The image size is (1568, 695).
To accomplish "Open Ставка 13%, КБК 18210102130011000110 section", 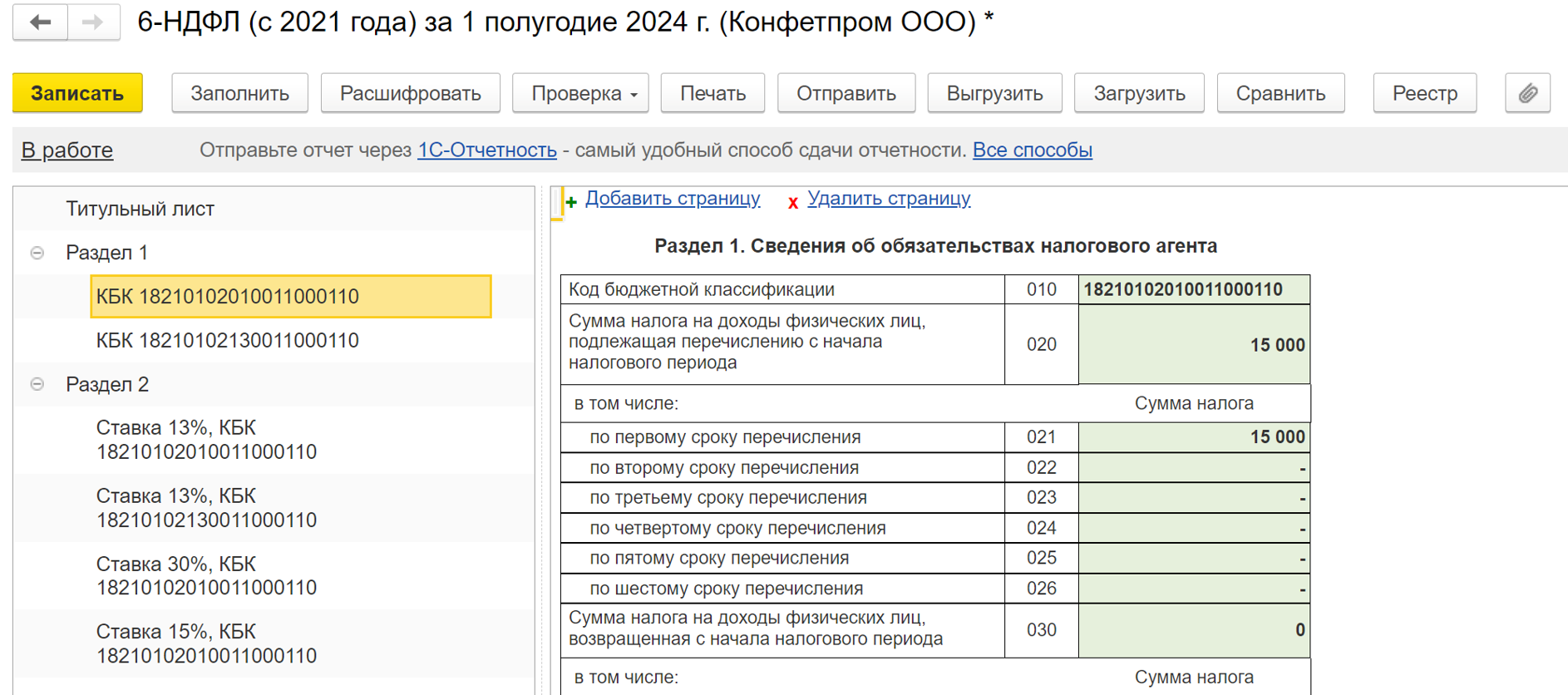I will click(x=206, y=508).
